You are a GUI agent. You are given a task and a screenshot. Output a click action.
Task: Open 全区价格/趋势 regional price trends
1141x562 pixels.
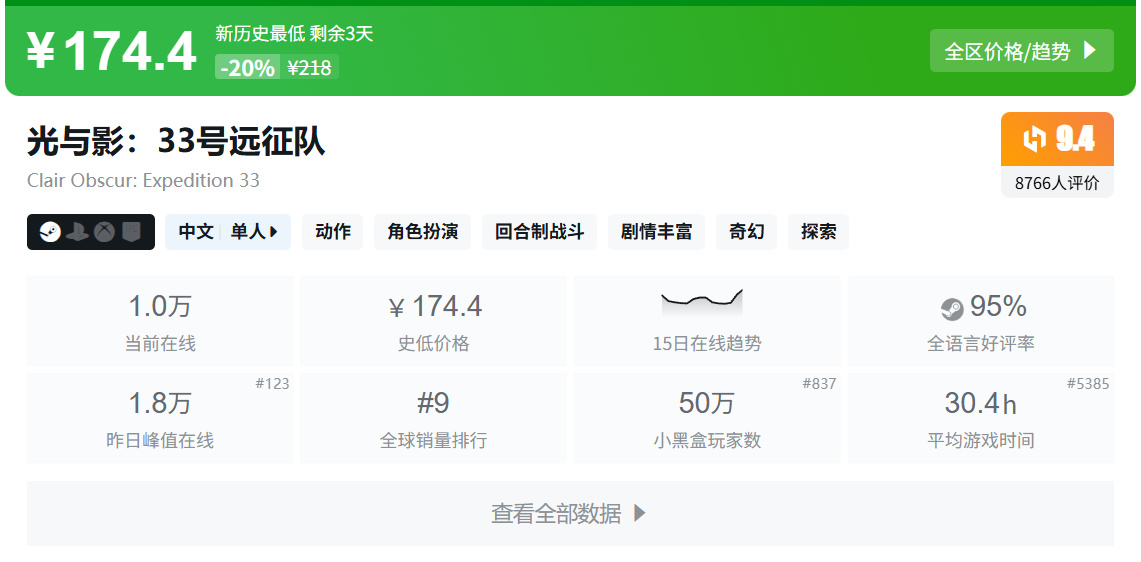click(1022, 51)
